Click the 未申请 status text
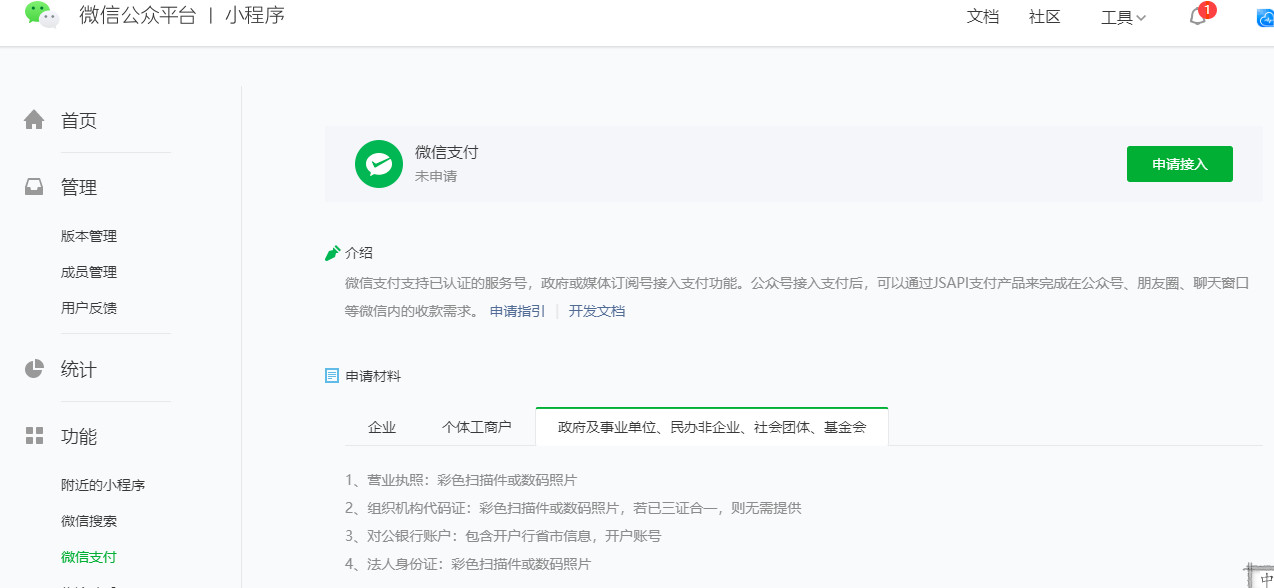The width and height of the screenshot is (1274, 588). point(436,176)
